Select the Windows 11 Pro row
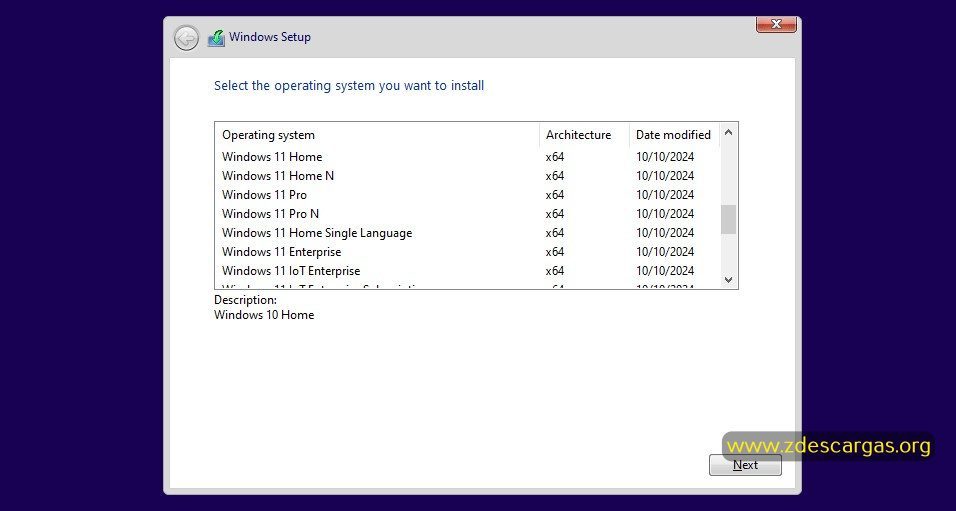The image size is (956, 511). click(468, 195)
